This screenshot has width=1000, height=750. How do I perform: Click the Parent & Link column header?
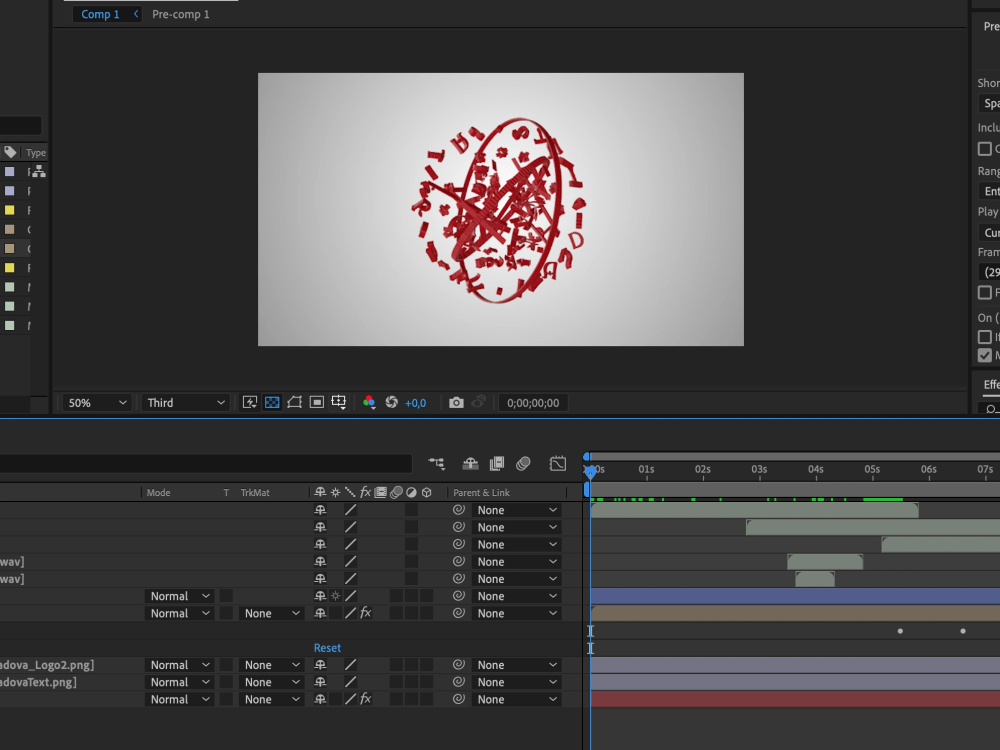click(482, 492)
